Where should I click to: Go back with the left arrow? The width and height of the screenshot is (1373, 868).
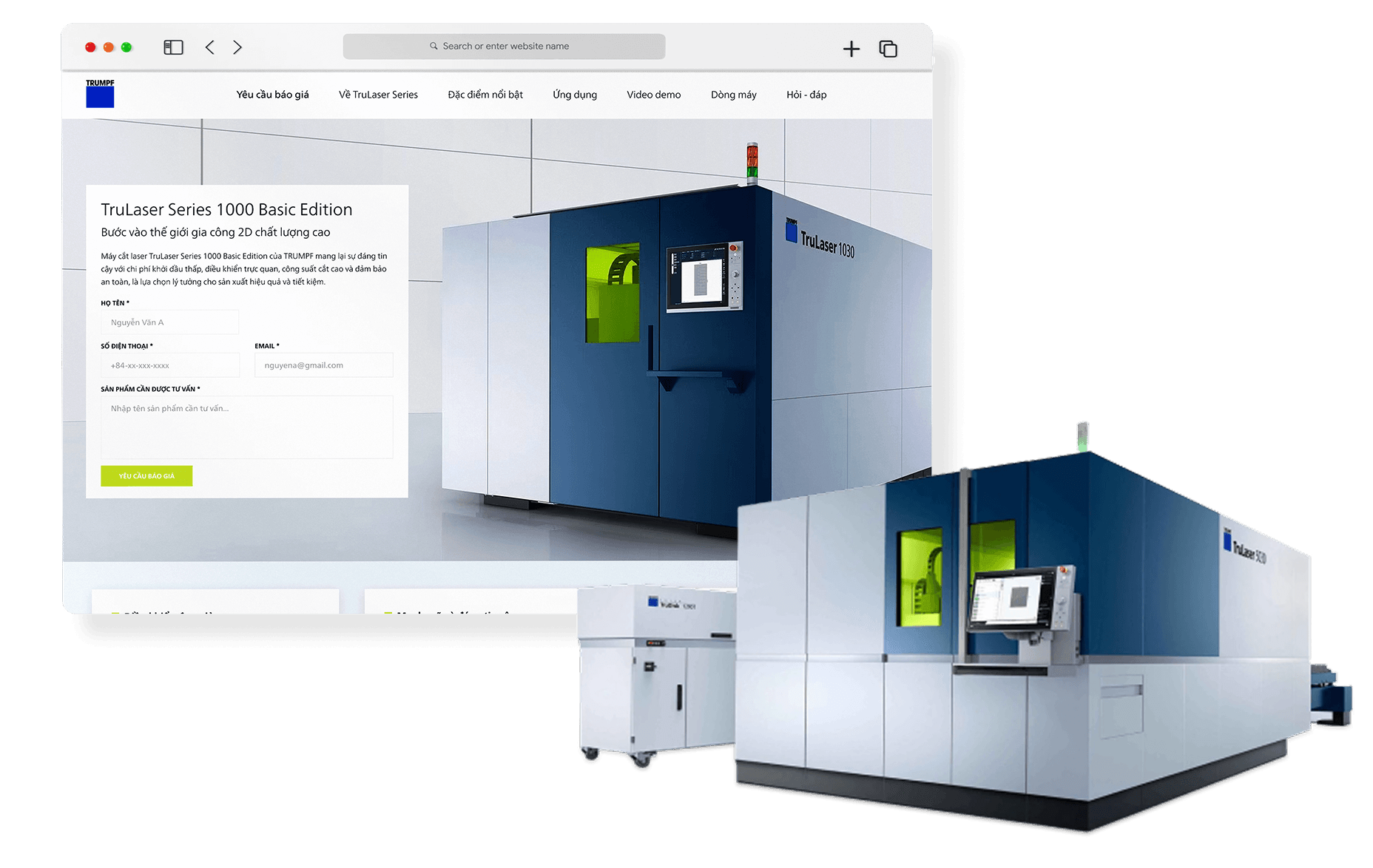pos(210,47)
